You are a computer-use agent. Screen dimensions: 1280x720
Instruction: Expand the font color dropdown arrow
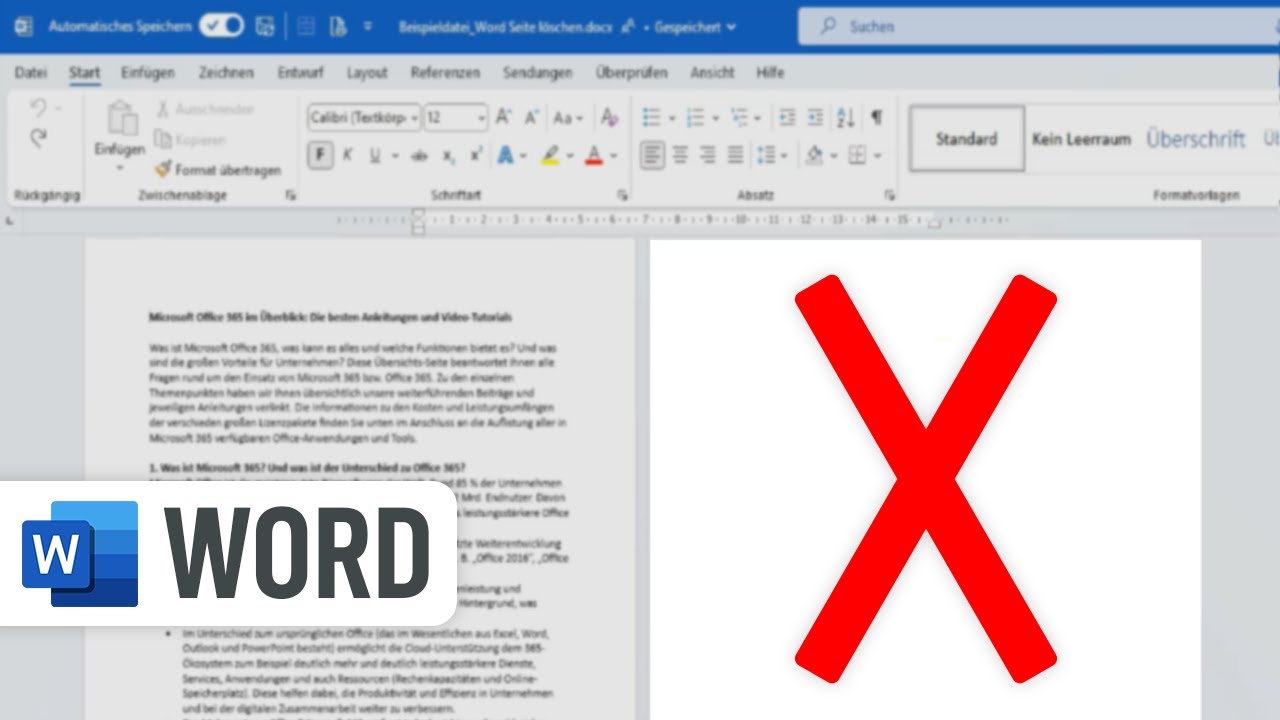[x=613, y=156]
